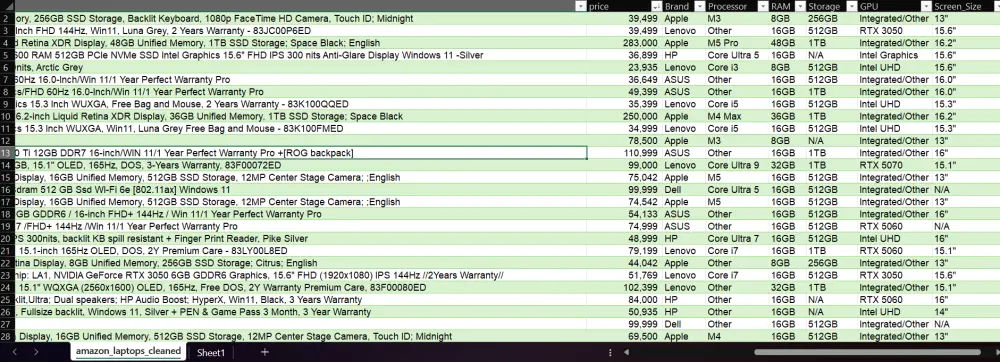Viewport: 1000px width, 362px height.
Task: Select the price cell 50,935
Action: (x=624, y=312)
